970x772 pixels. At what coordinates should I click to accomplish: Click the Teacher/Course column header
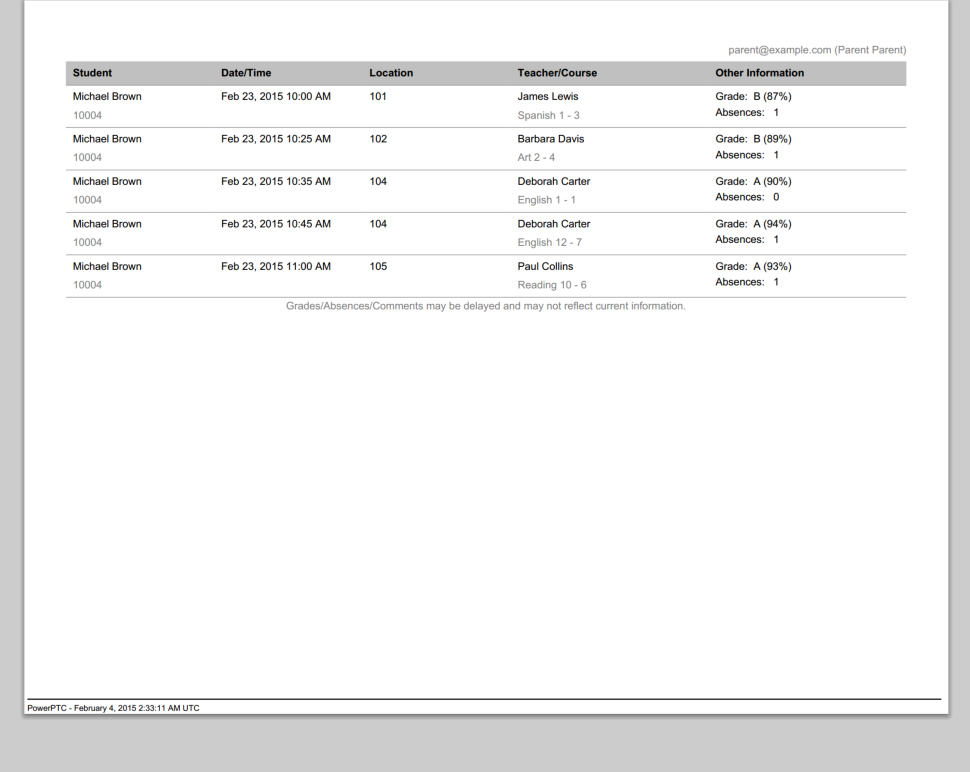point(557,73)
